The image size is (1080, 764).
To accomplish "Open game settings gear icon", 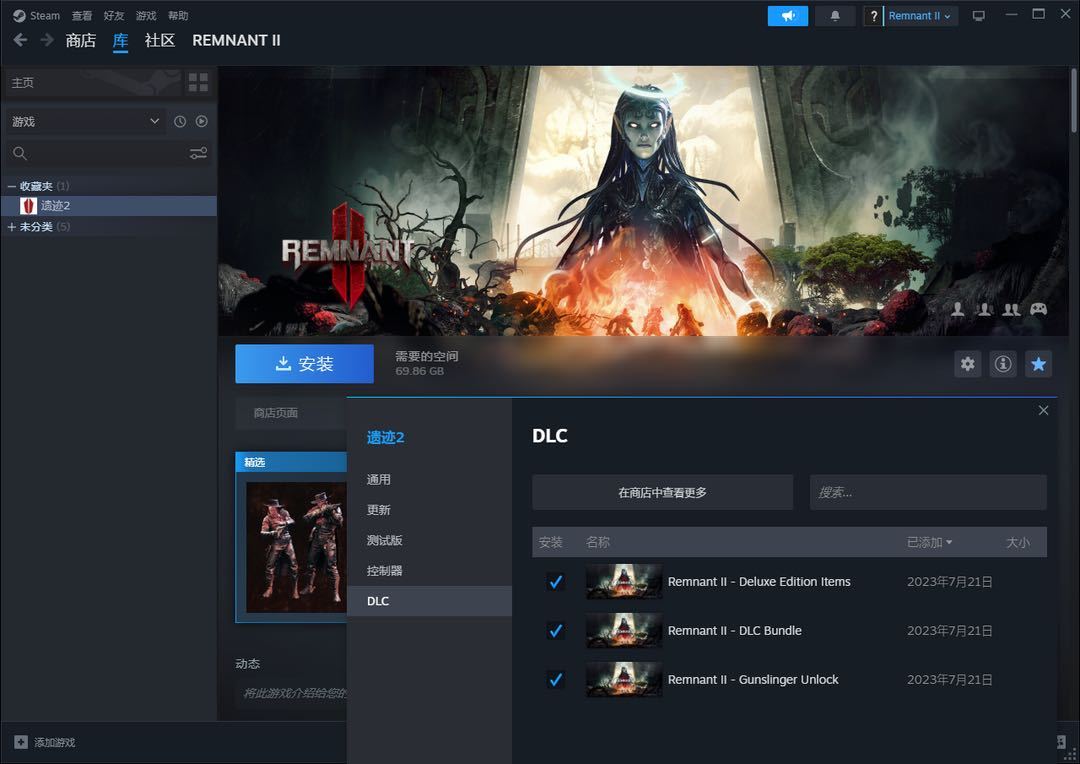I will click(967, 364).
